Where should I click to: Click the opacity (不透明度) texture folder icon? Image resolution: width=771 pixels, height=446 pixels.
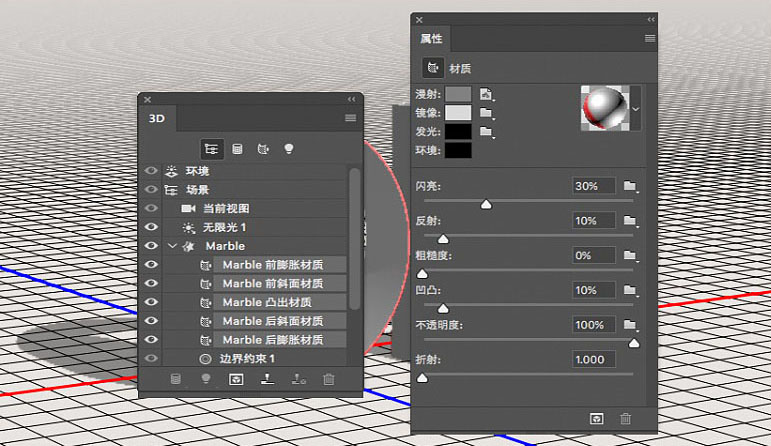click(630, 325)
